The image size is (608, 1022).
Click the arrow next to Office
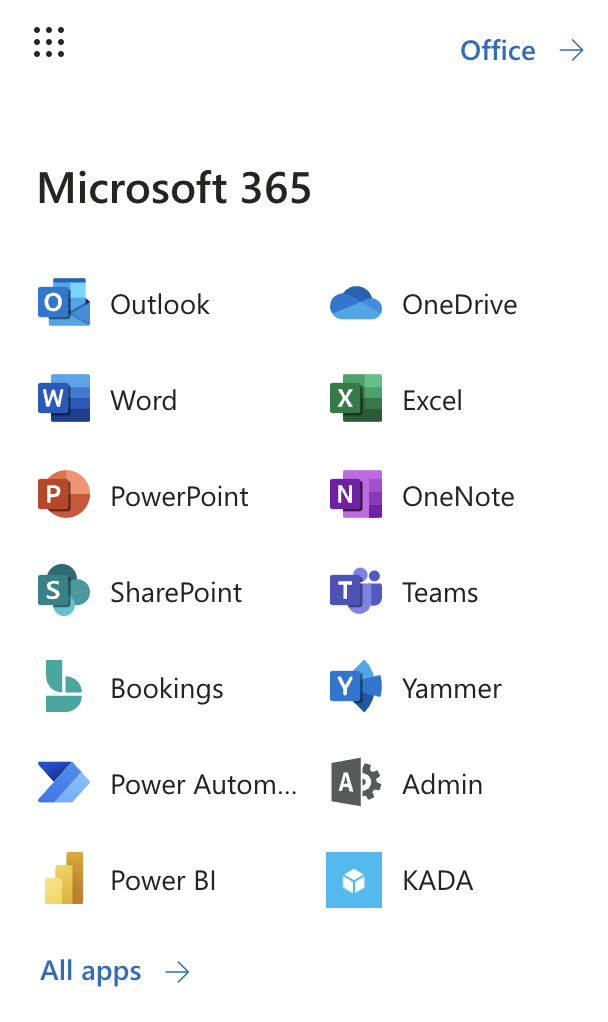coord(571,51)
